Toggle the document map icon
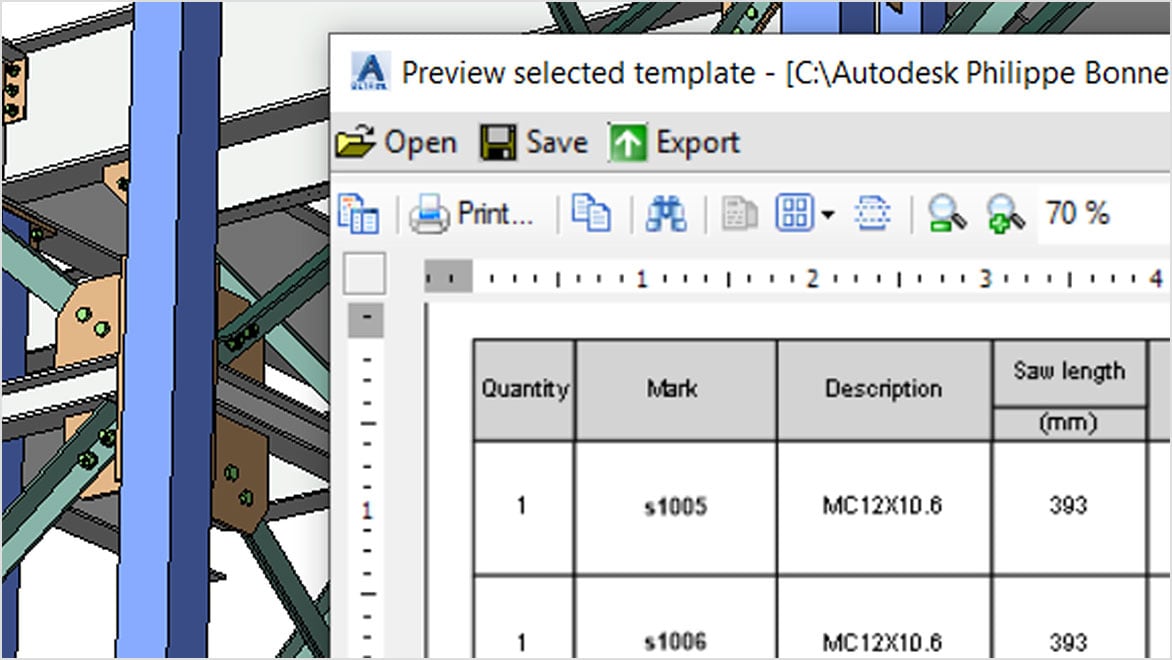 (359, 214)
